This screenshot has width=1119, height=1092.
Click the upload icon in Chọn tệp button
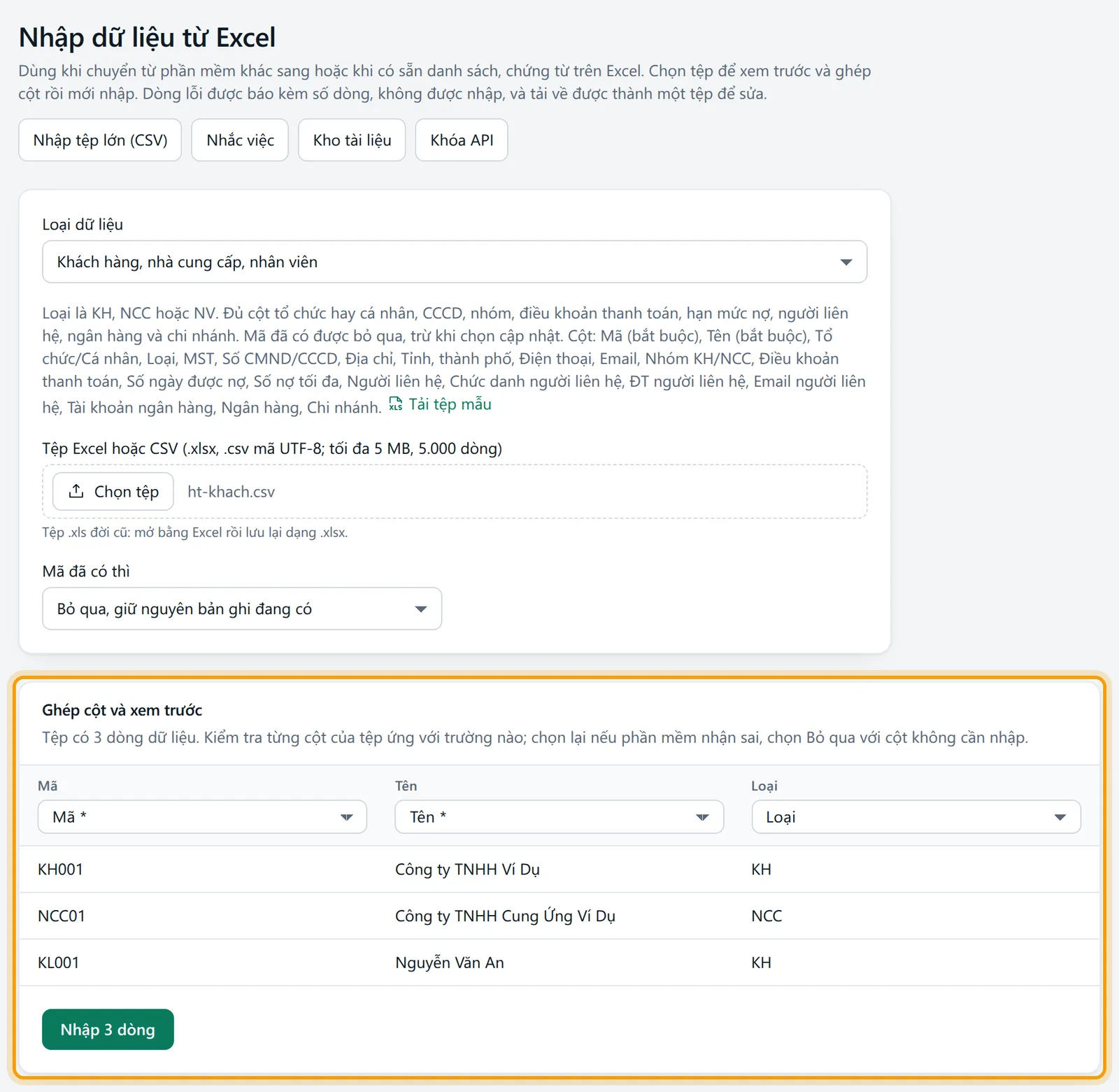point(76,491)
